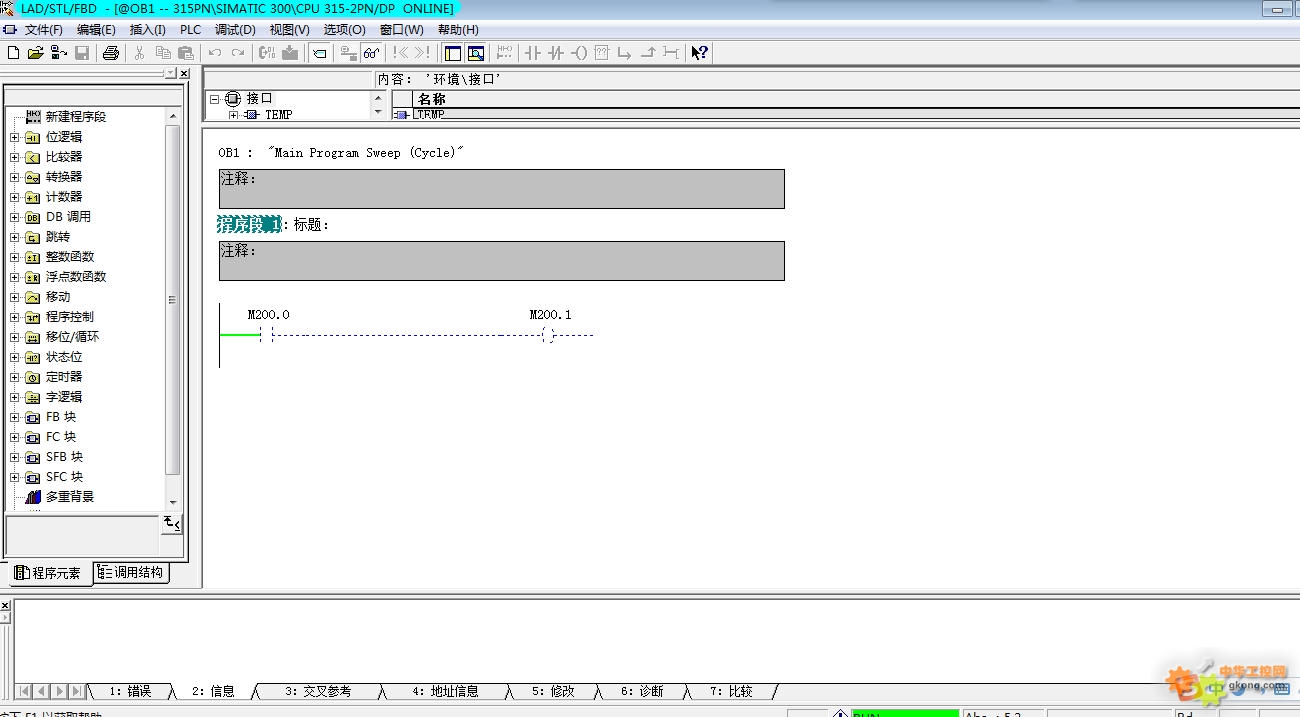Click the connection toolbar icon
The height and width of the screenshot is (717, 1300).
(671, 53)
